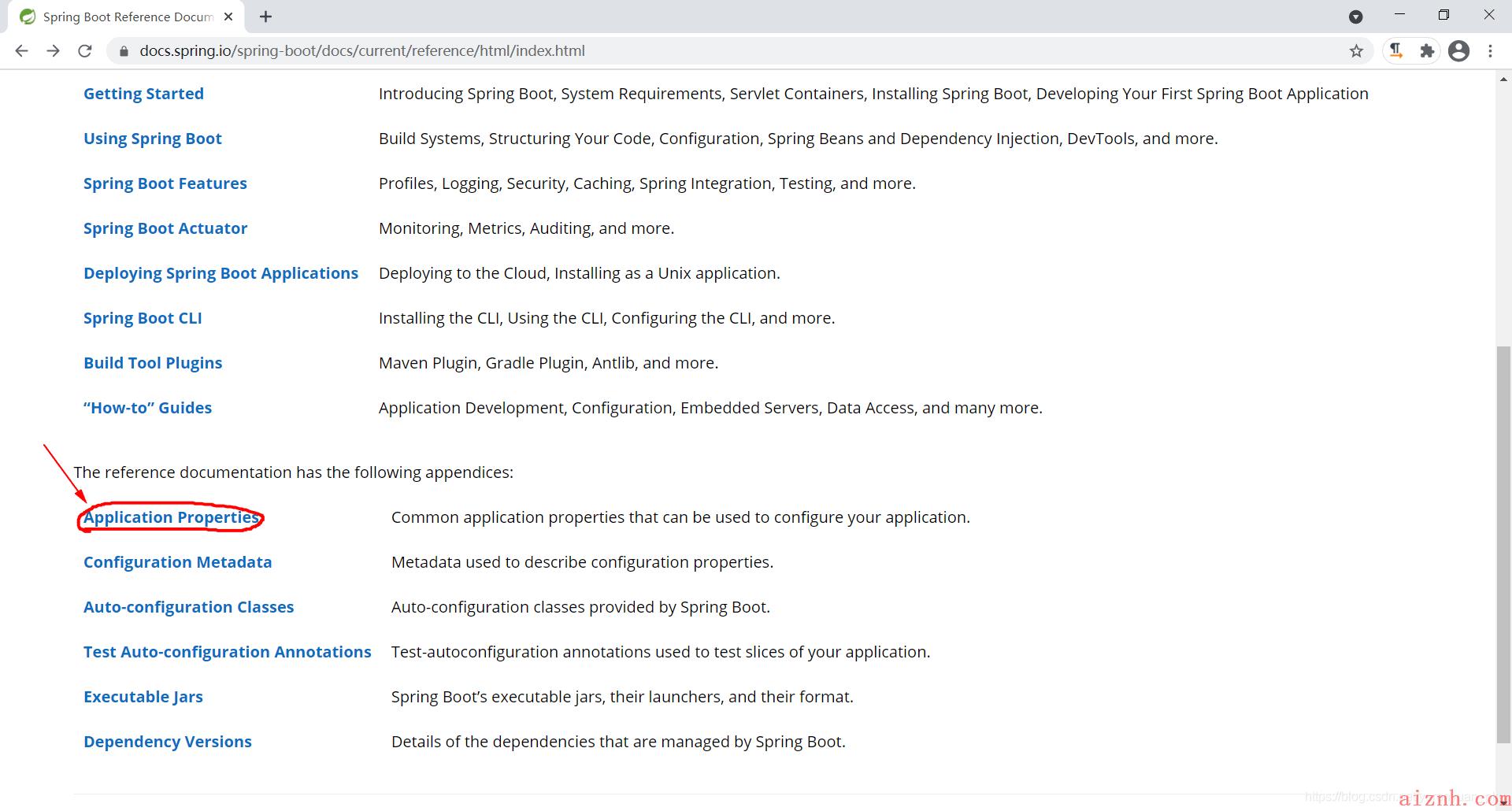Click 'Details of the dependencies' description text
The image size is (1512, 811).
point(618,742)
